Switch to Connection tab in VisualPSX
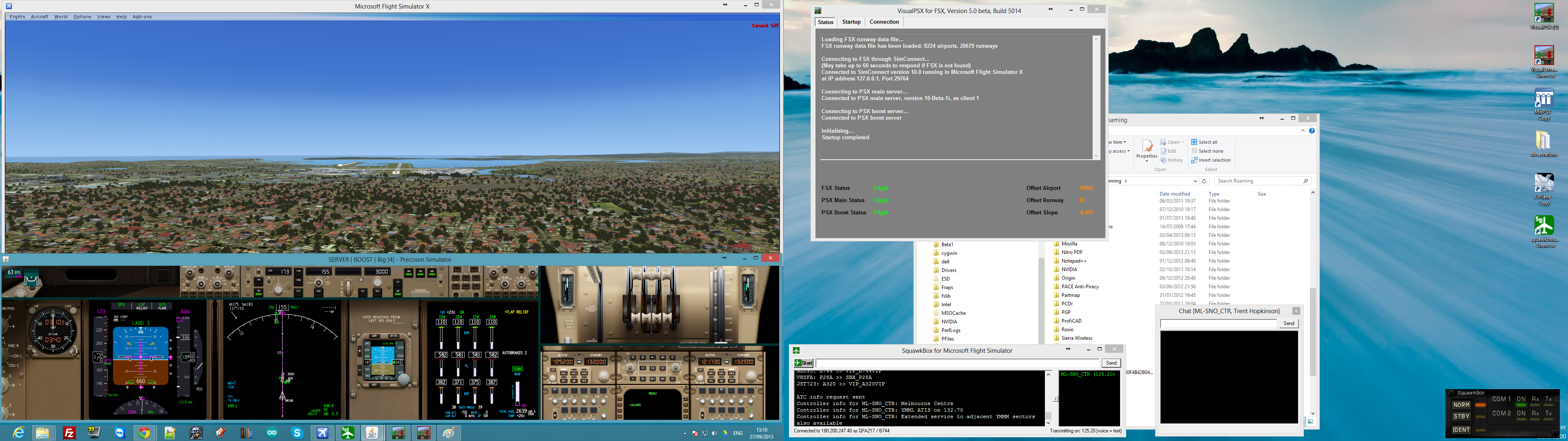Viewport: 1568px width, 441px height. [884, 22]
